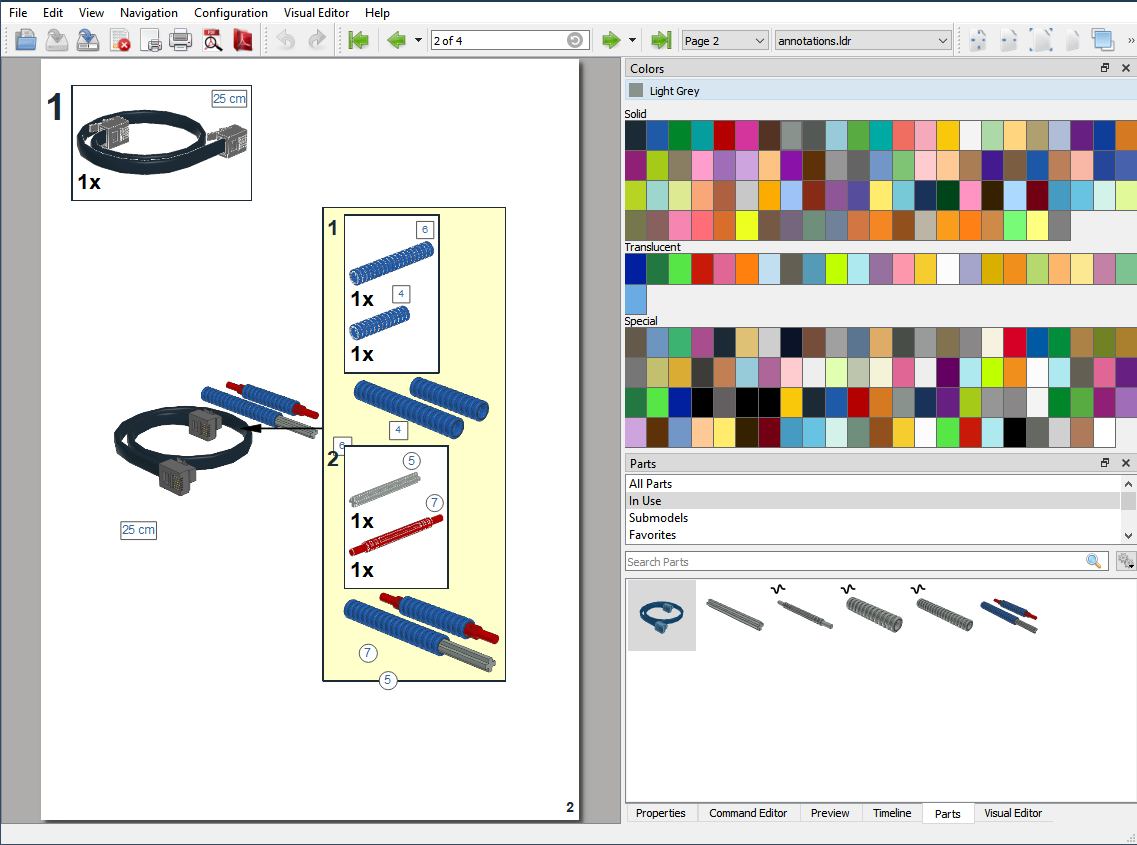Viewport: 1137px width, 845px height.
Task: Switch to the Parts tab
Action: [x=948, y=814]
